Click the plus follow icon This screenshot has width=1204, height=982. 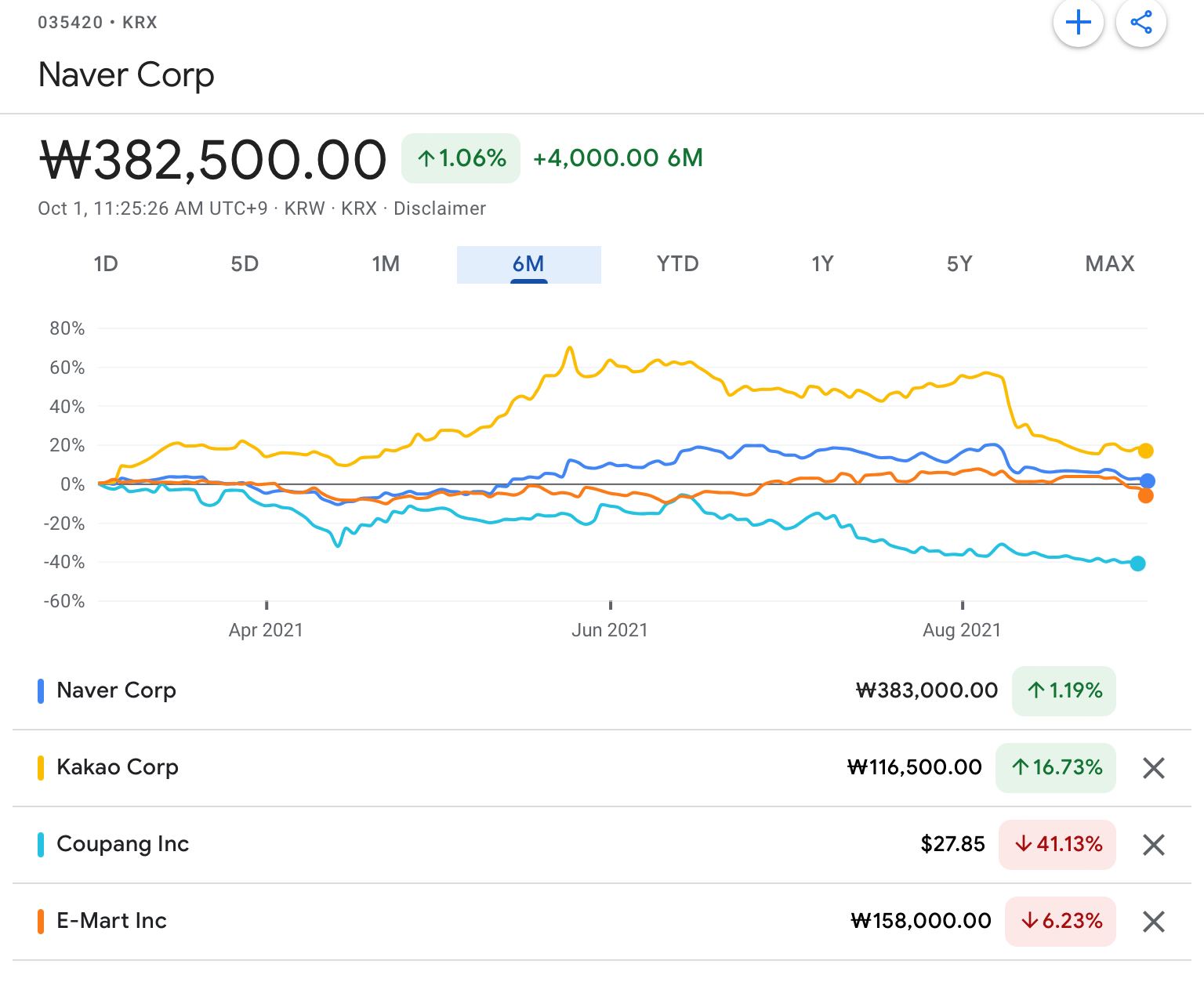coord(1079,22)
